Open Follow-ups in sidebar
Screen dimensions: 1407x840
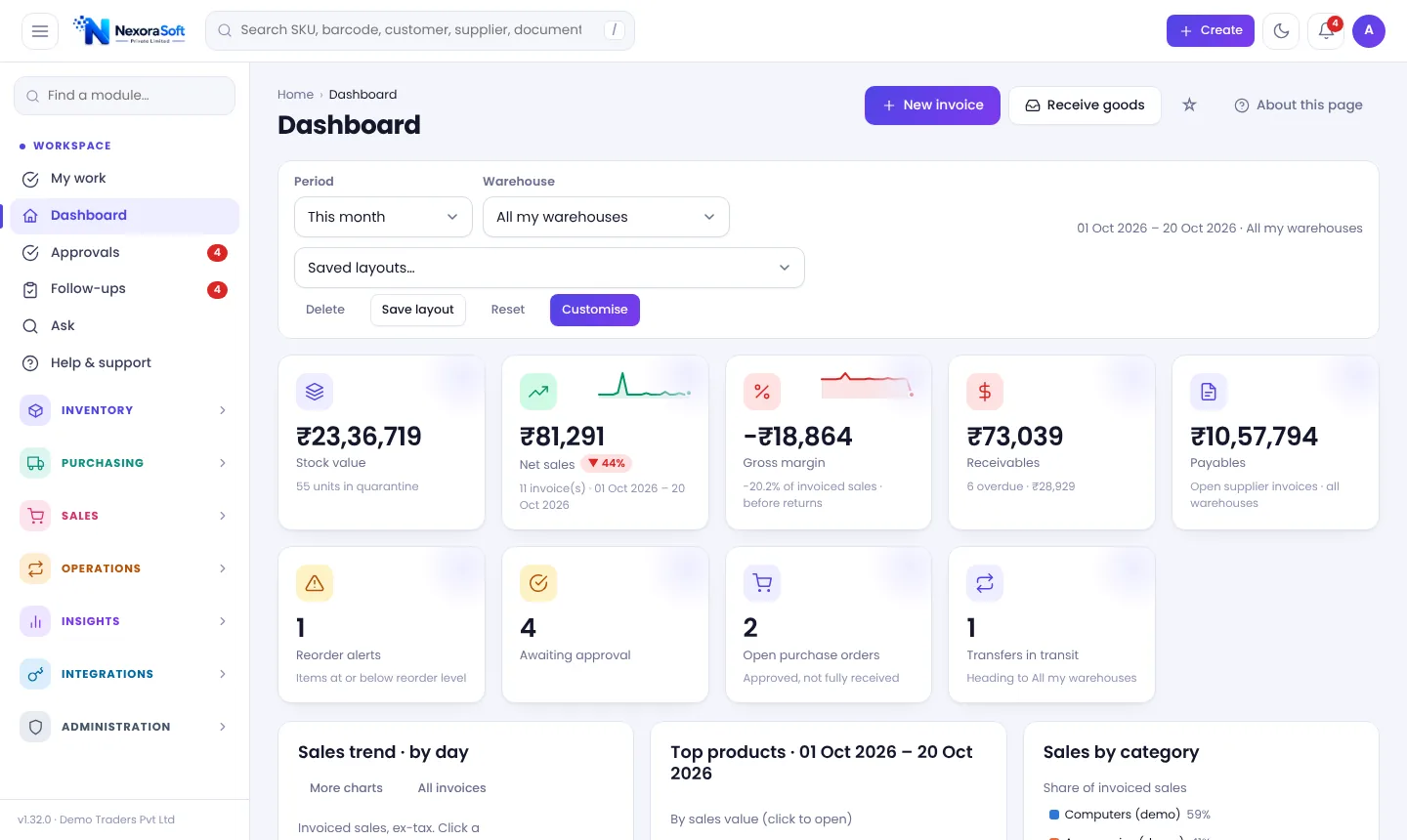click(125, 289)
